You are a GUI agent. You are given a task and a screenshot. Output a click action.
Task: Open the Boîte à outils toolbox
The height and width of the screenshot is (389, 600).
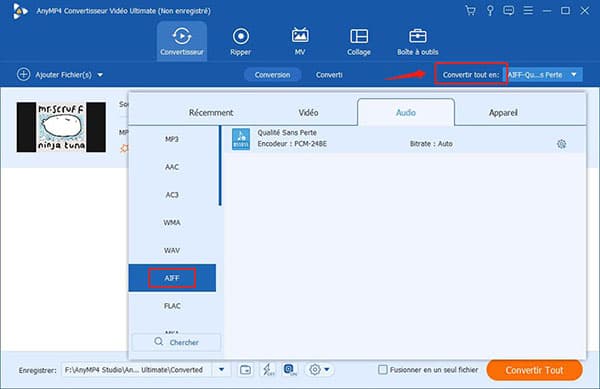pyautogui.click(x=417, y=41)
